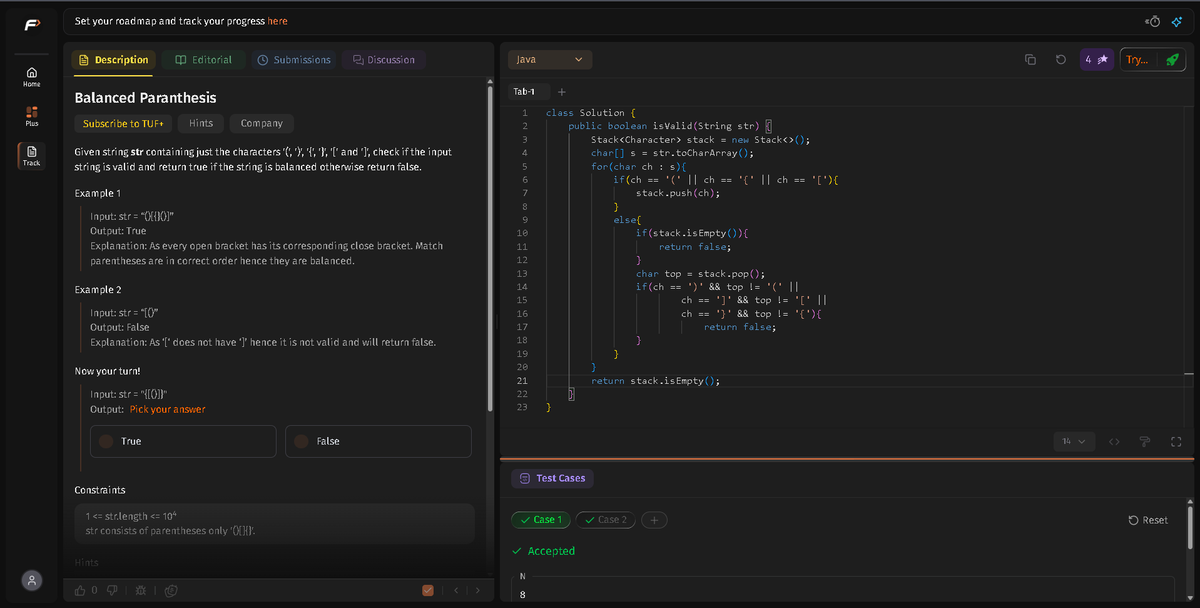Viewport: 1200px width, 608px height.
Task: Click code line 'return stack.isEmpty();'
Action: click(x=655, y=380)
